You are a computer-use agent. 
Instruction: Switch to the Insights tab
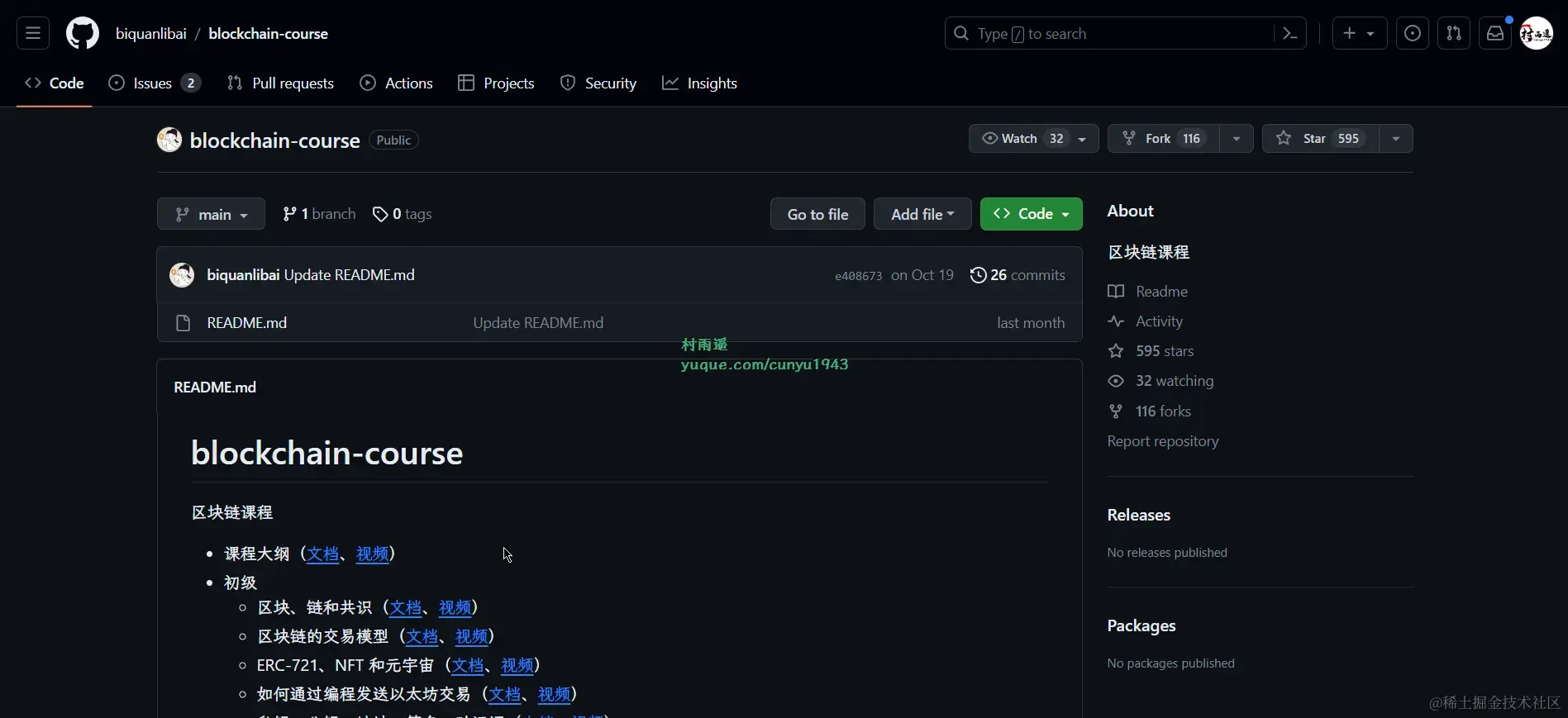[699, 83]
